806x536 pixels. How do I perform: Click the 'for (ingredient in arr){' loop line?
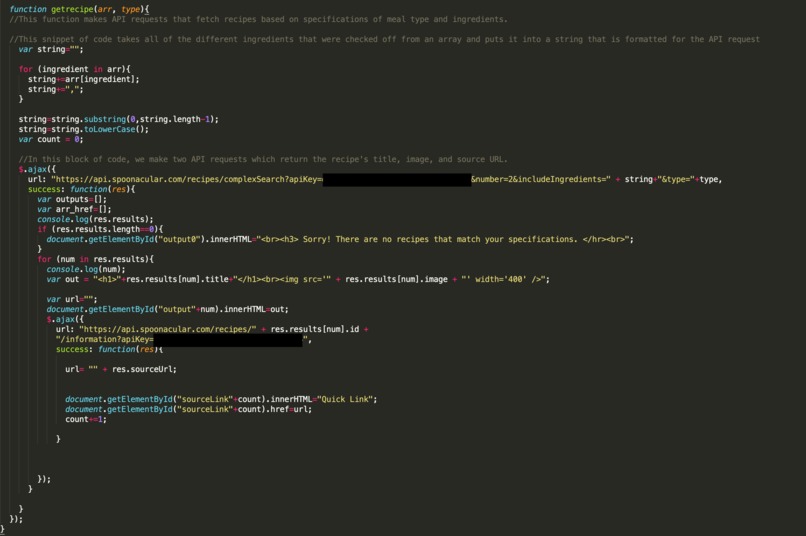75,69
